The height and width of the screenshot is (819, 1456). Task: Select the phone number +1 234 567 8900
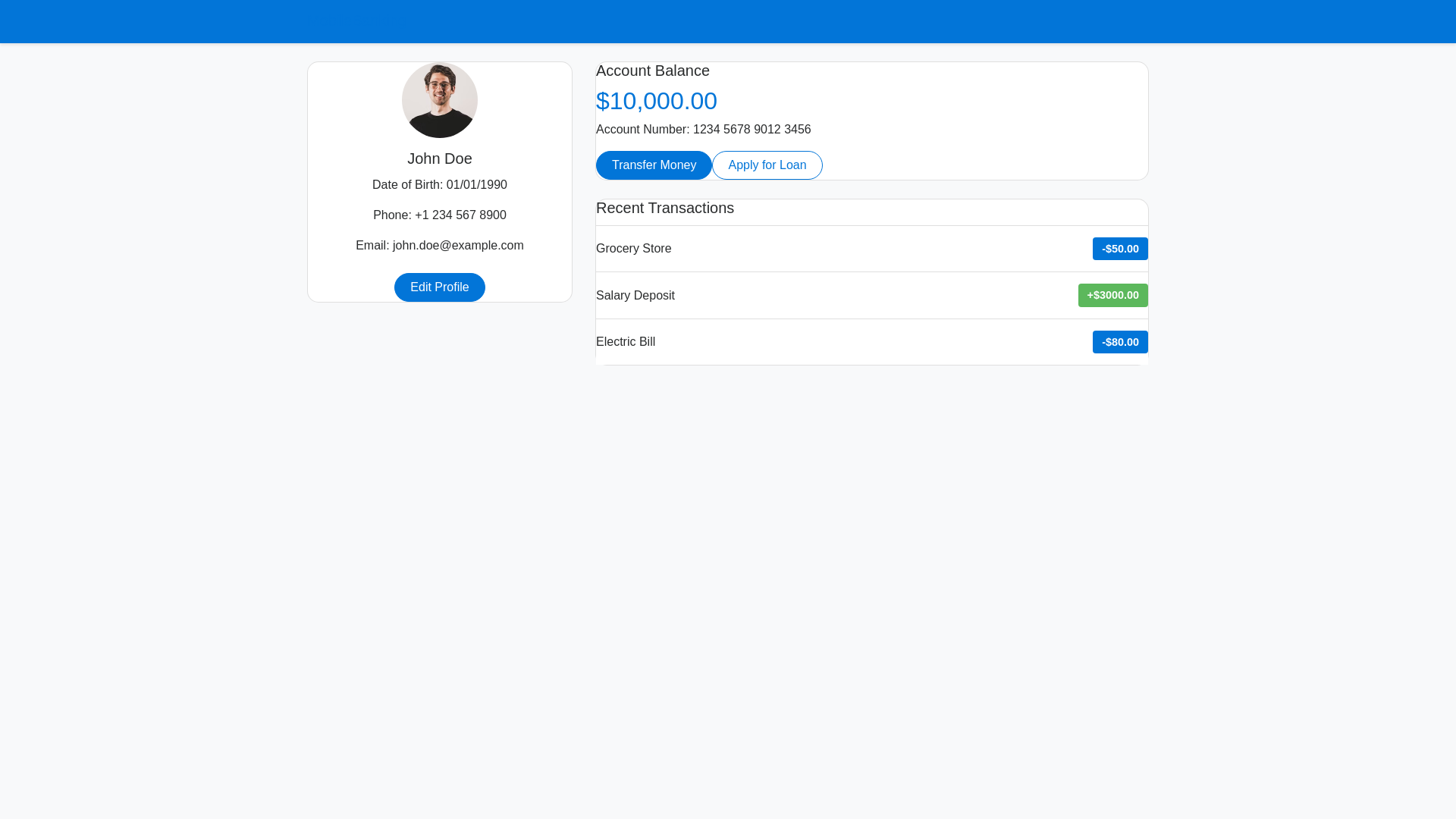pos(439,215)
